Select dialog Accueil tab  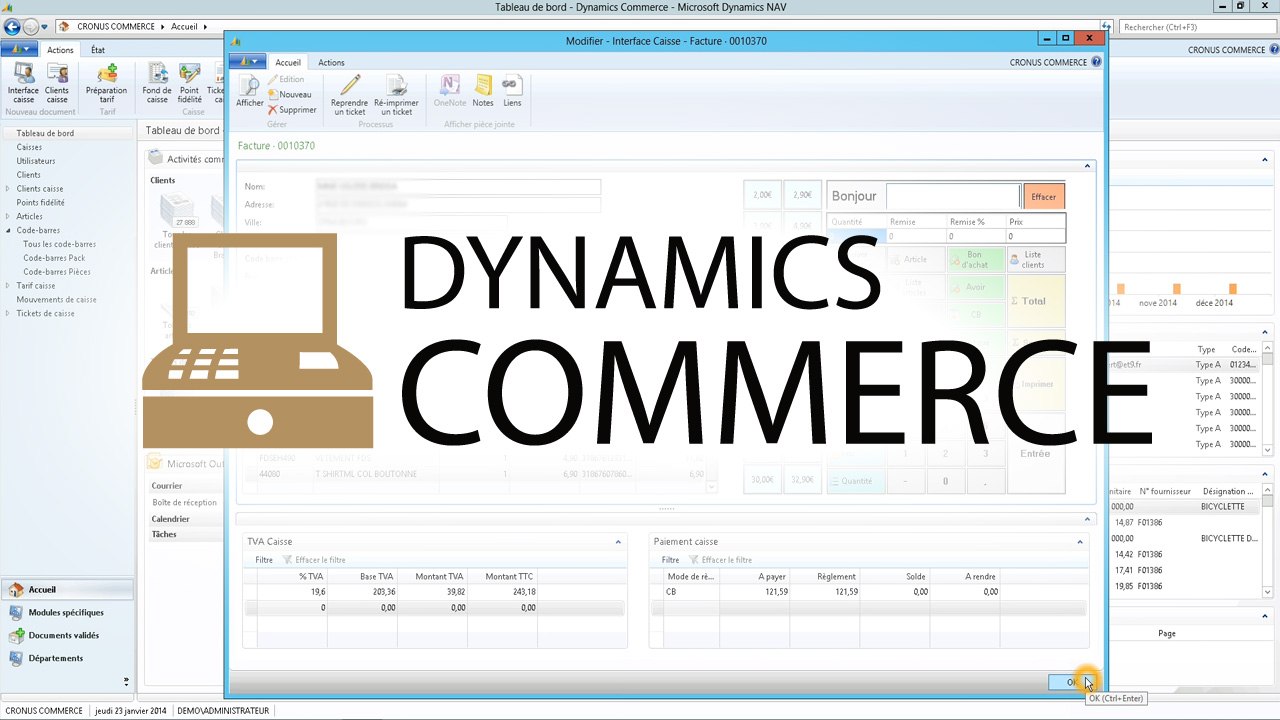point(288,62)
